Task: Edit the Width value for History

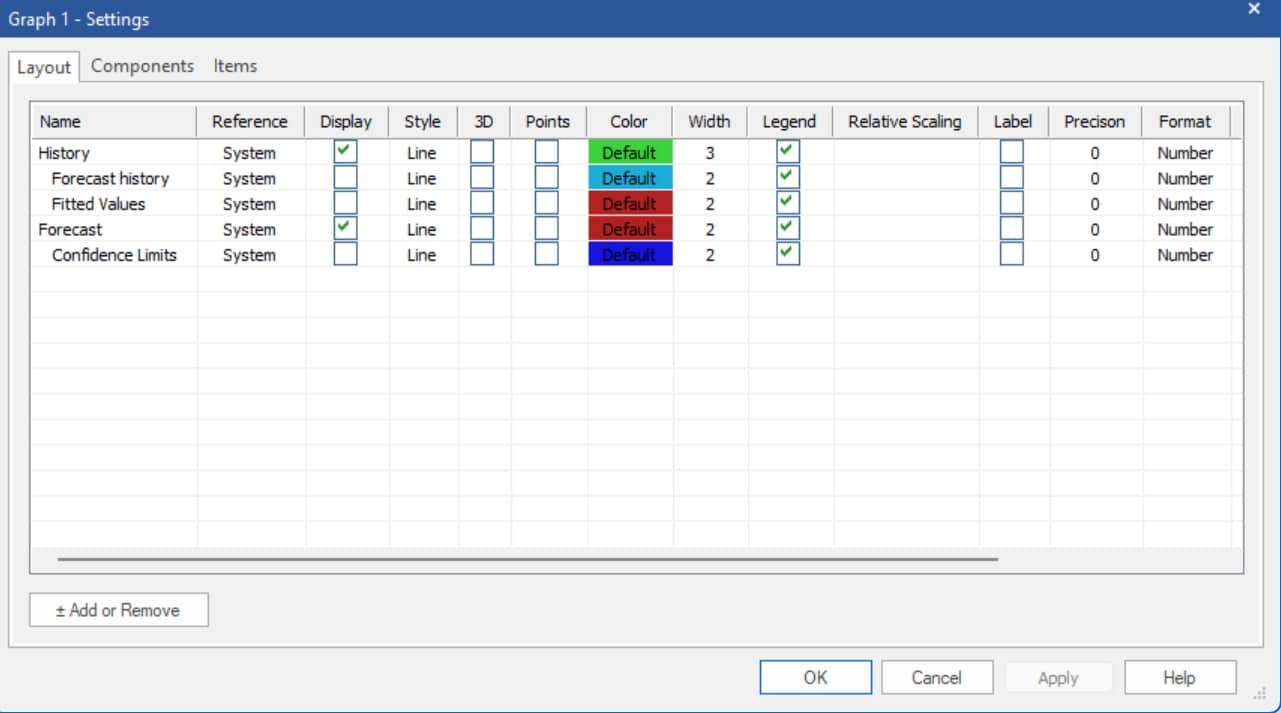Action: 708,152
